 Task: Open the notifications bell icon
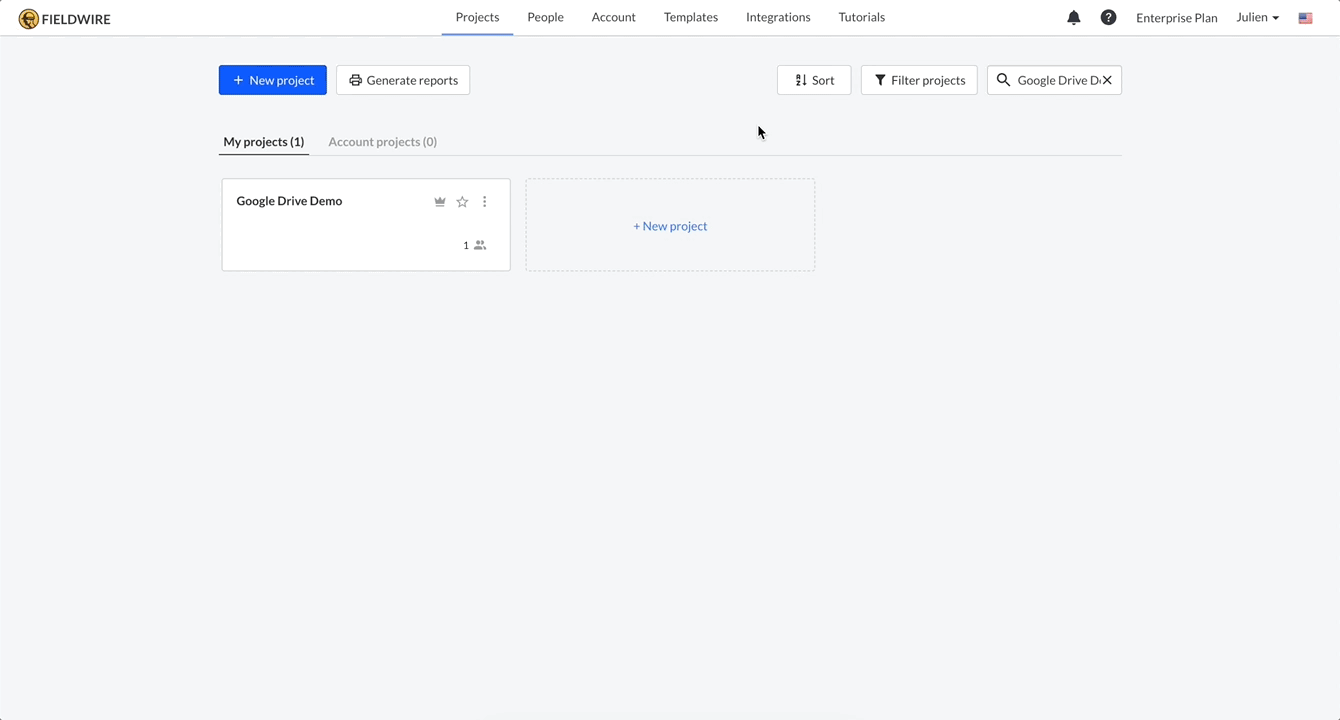tap(1074, 17)
